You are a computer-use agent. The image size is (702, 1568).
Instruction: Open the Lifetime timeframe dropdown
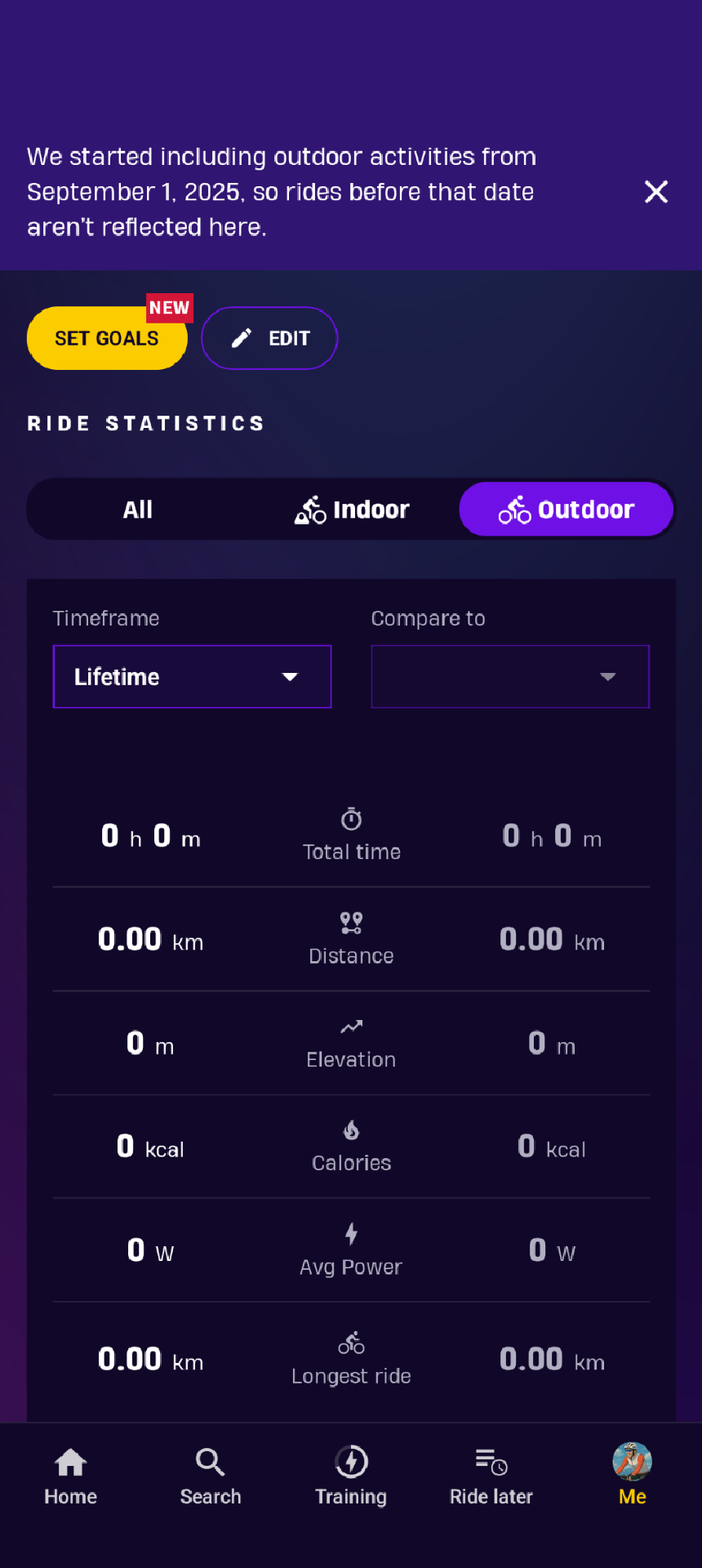192,677
